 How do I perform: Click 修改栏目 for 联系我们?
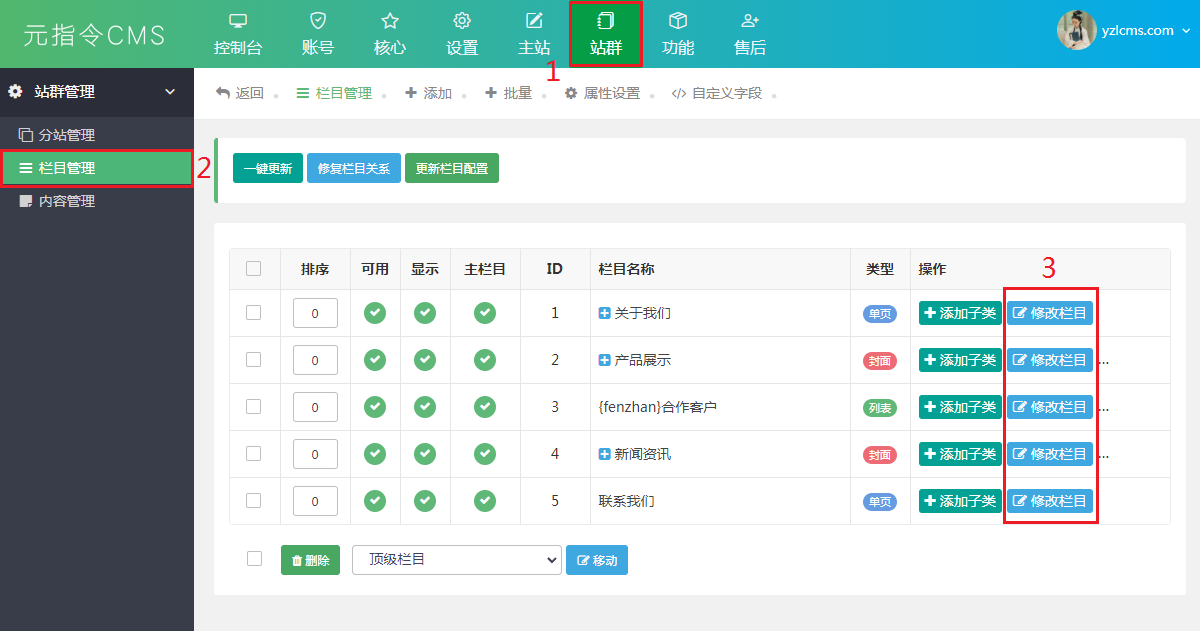tap(1050, 501)
